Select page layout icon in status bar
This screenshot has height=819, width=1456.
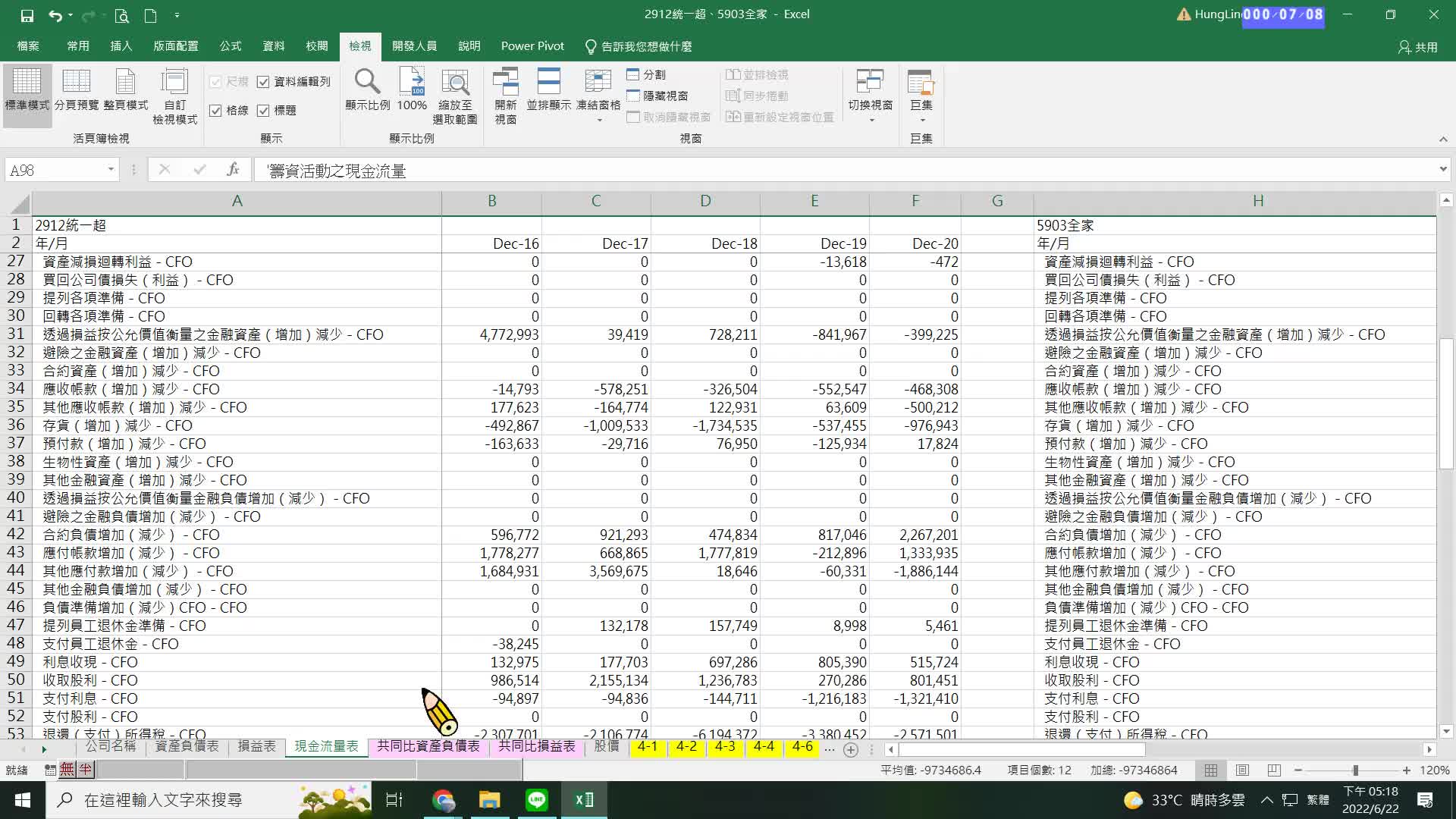(x=1242, y=770)
